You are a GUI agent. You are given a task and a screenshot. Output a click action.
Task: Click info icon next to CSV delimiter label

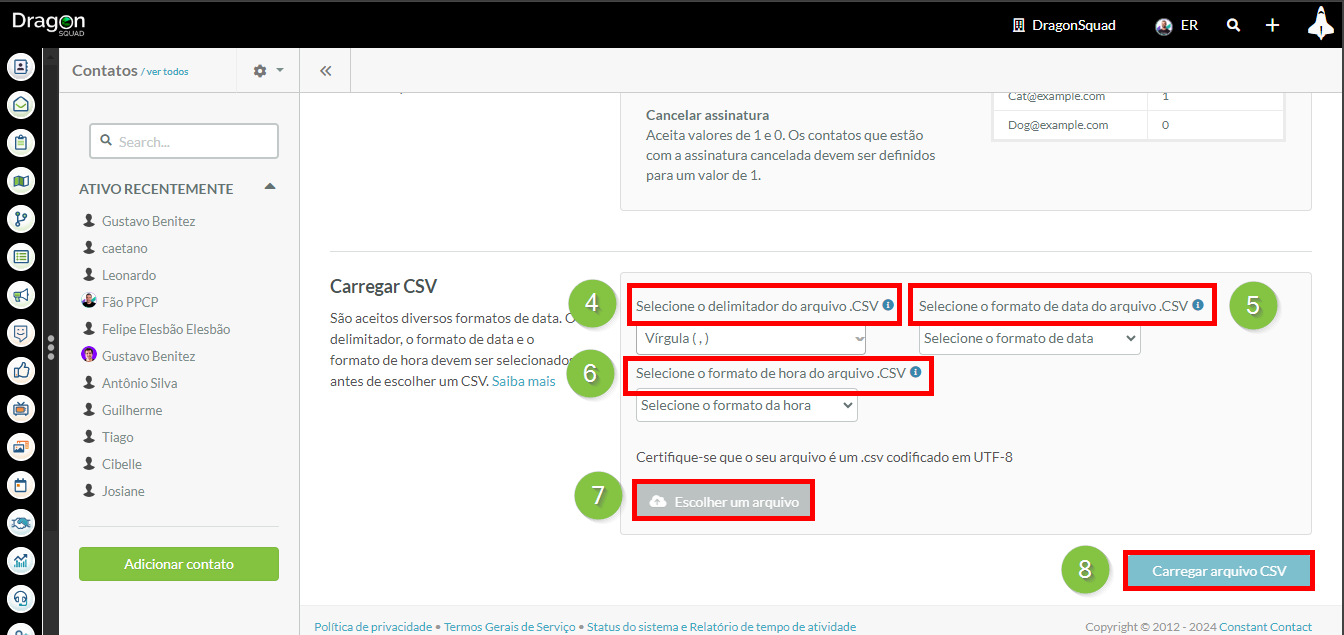coord(888,305)
